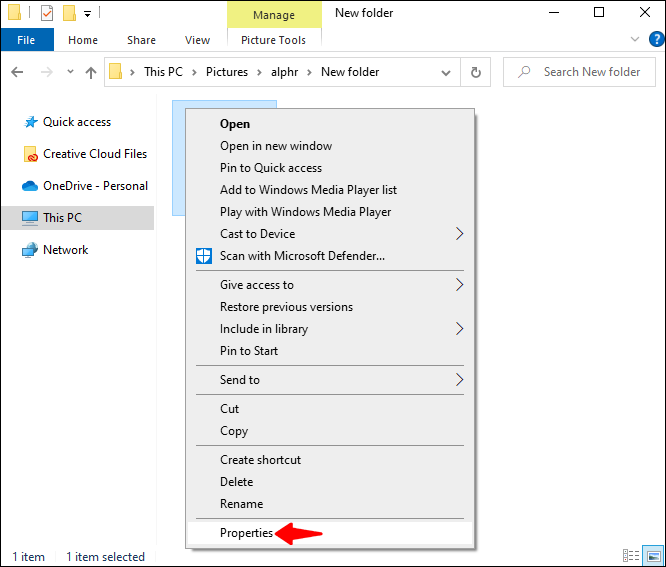666x567 pixels.
Task: Switch to Large icons view in status bar
Action: (653, 556)
